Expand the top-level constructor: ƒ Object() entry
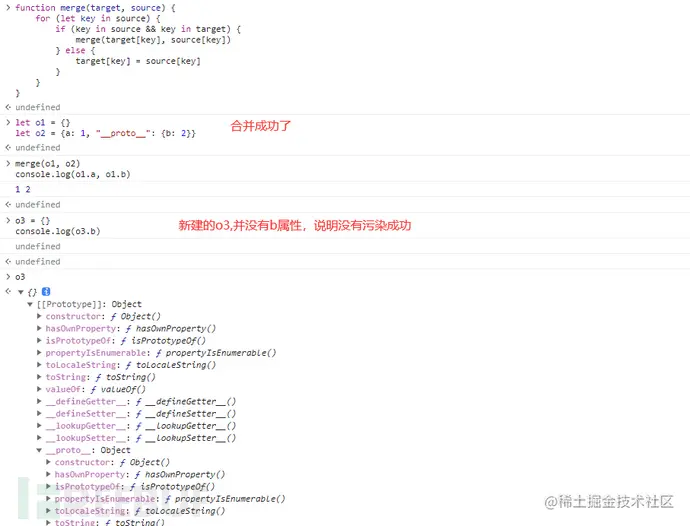Image resolution: width=690 pixels, height=526 pixels. coord(39,316)
